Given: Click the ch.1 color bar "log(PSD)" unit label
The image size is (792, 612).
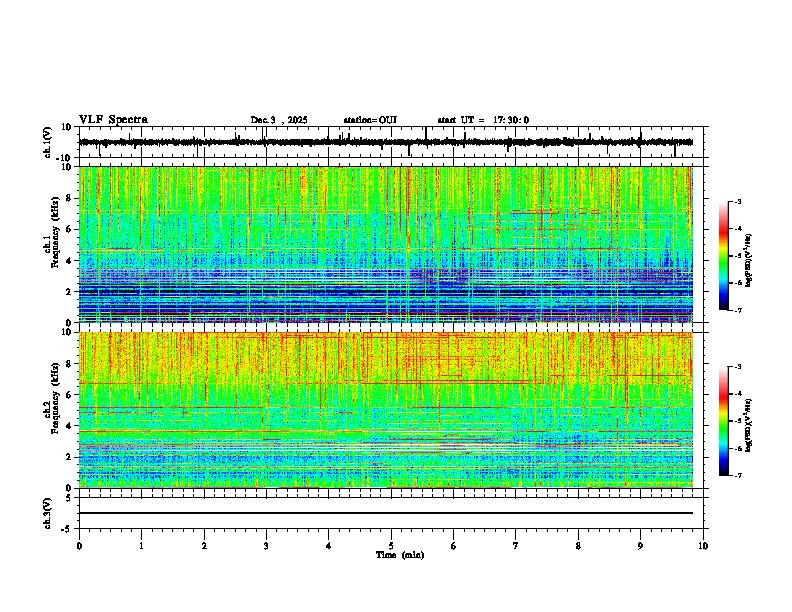Looking at the screenshot, I should (x=749, y=260).
